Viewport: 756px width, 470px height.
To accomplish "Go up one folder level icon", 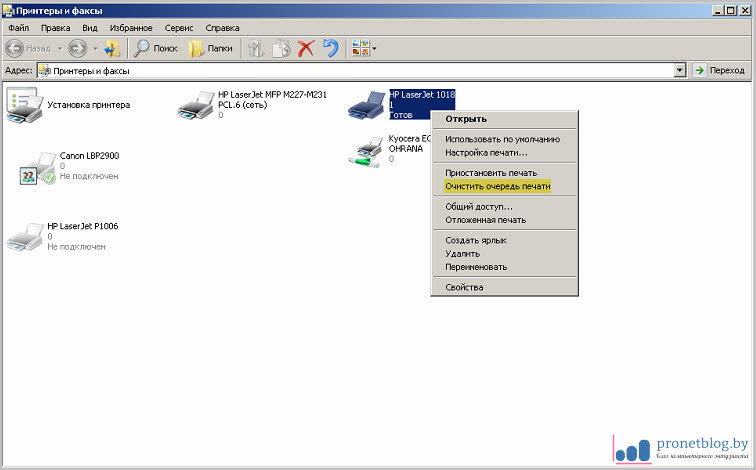I will 112,48.
